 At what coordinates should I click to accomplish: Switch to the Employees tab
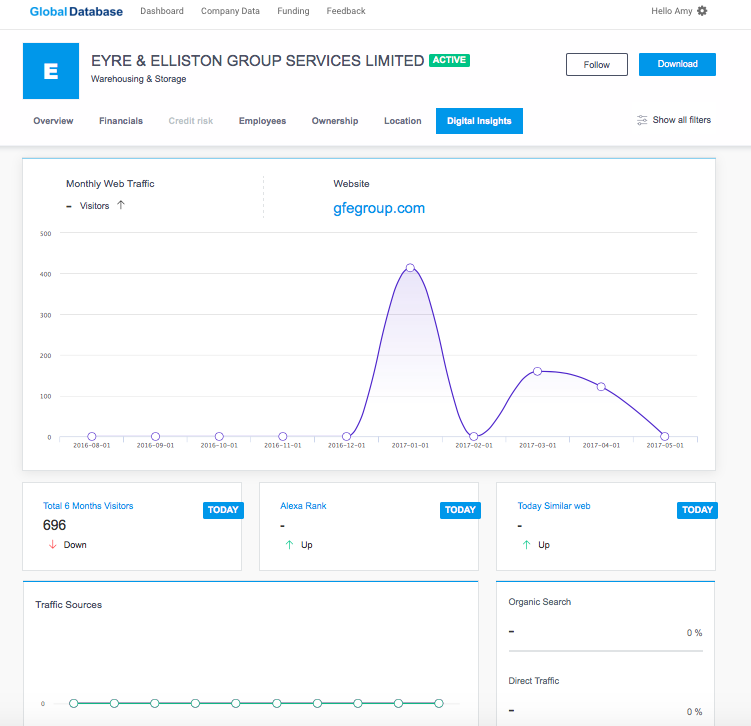[262, 121]
